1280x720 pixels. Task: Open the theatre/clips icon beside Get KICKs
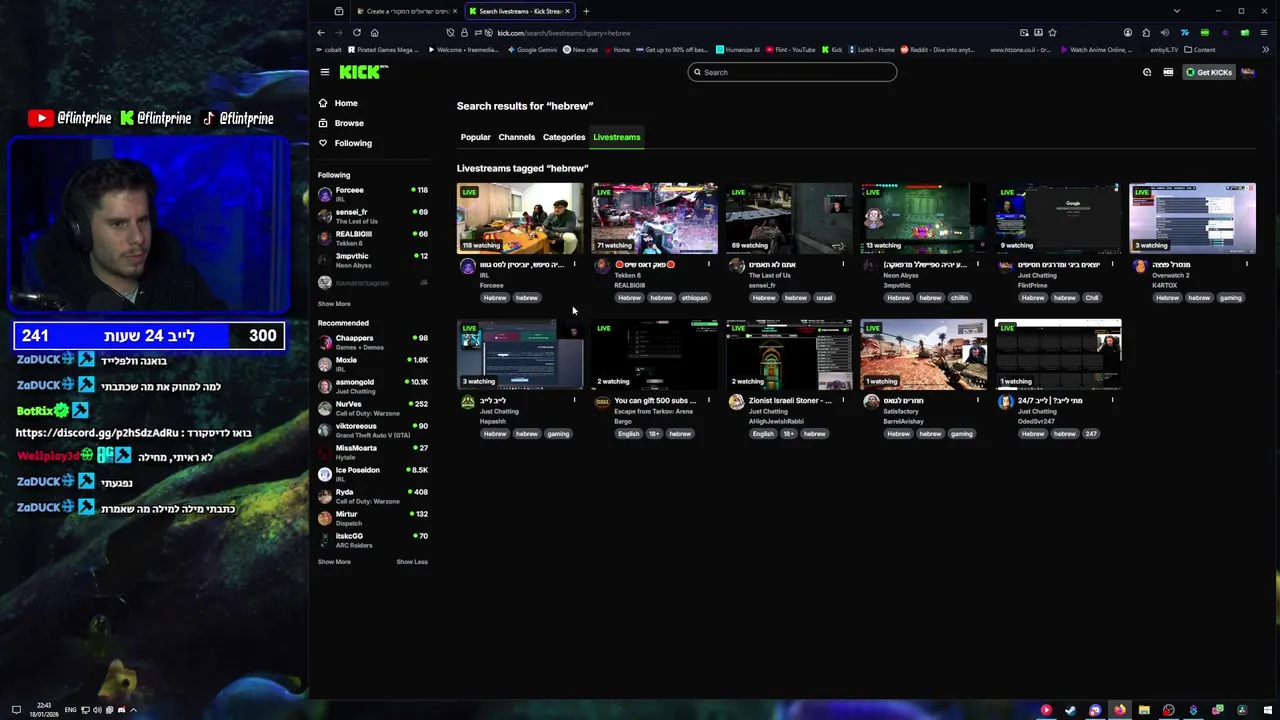pyautogui.click(x=1168, y=72)
